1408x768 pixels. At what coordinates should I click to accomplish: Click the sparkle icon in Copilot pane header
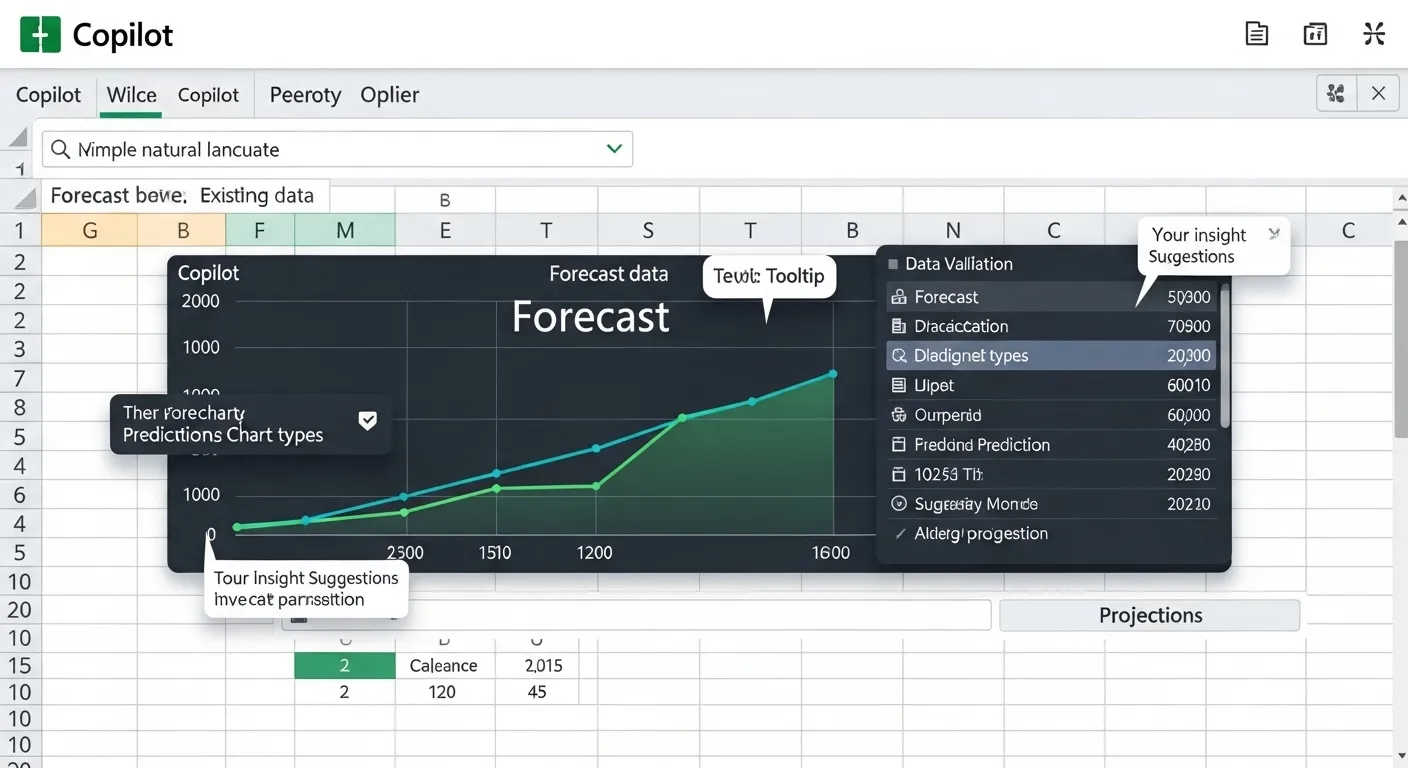pos(1336,92)
